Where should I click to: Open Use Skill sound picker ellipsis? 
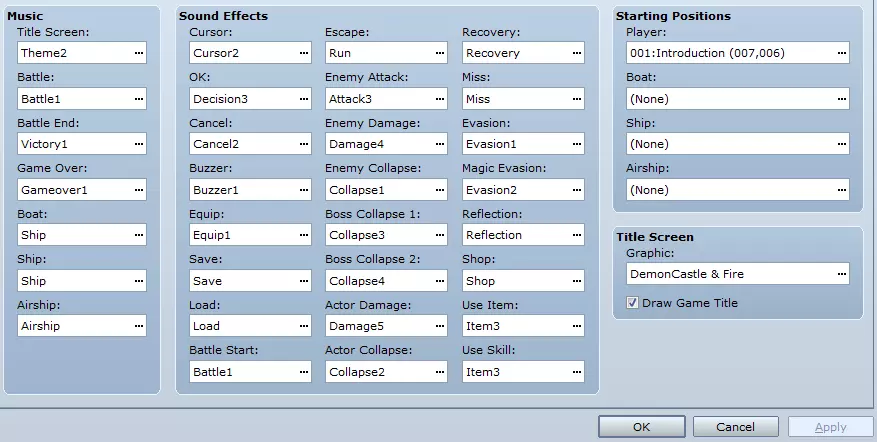[576, 372]
